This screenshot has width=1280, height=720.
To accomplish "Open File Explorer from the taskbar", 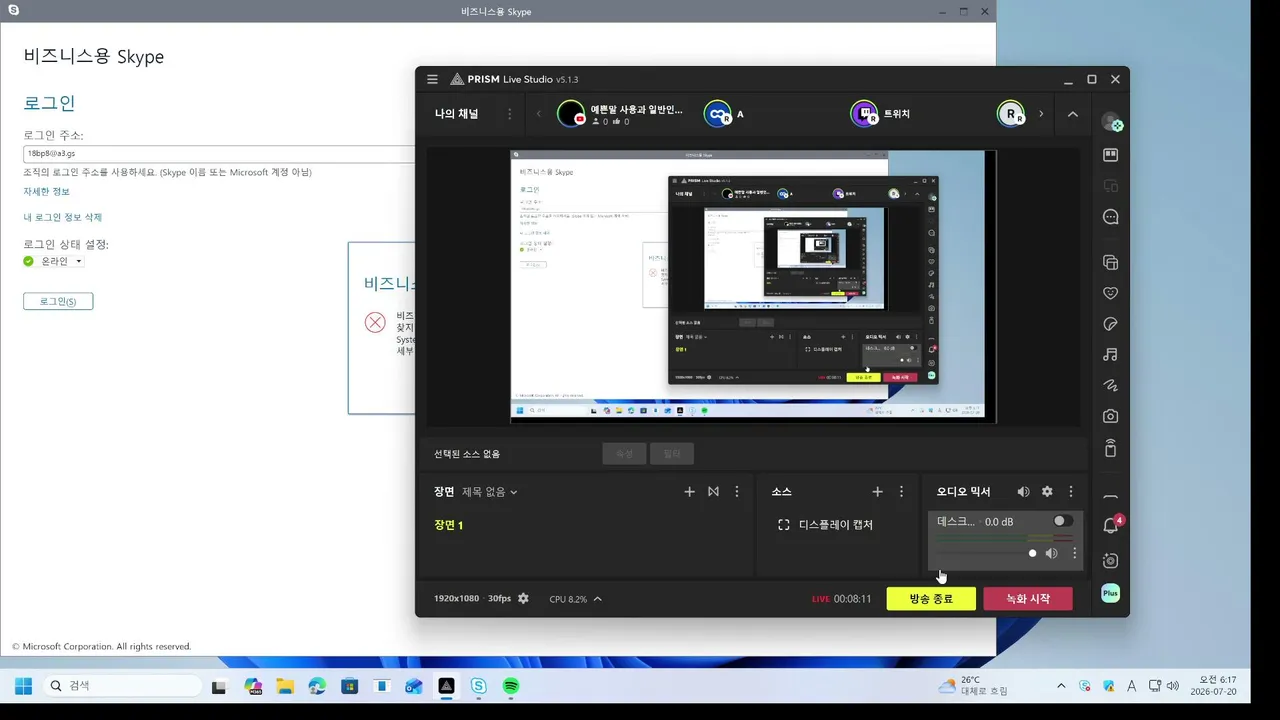I will (285, 686).
